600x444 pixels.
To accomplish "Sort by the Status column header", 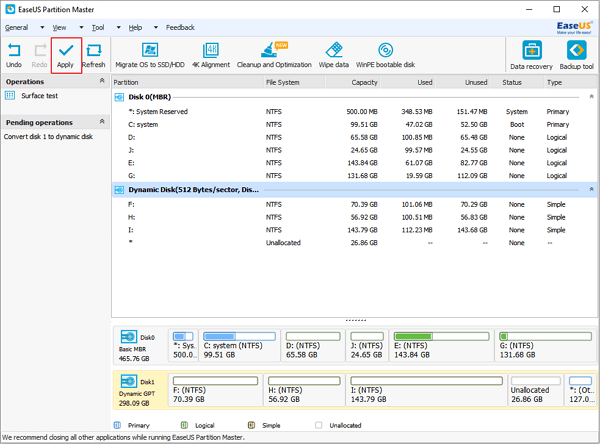I will [517, 82].
